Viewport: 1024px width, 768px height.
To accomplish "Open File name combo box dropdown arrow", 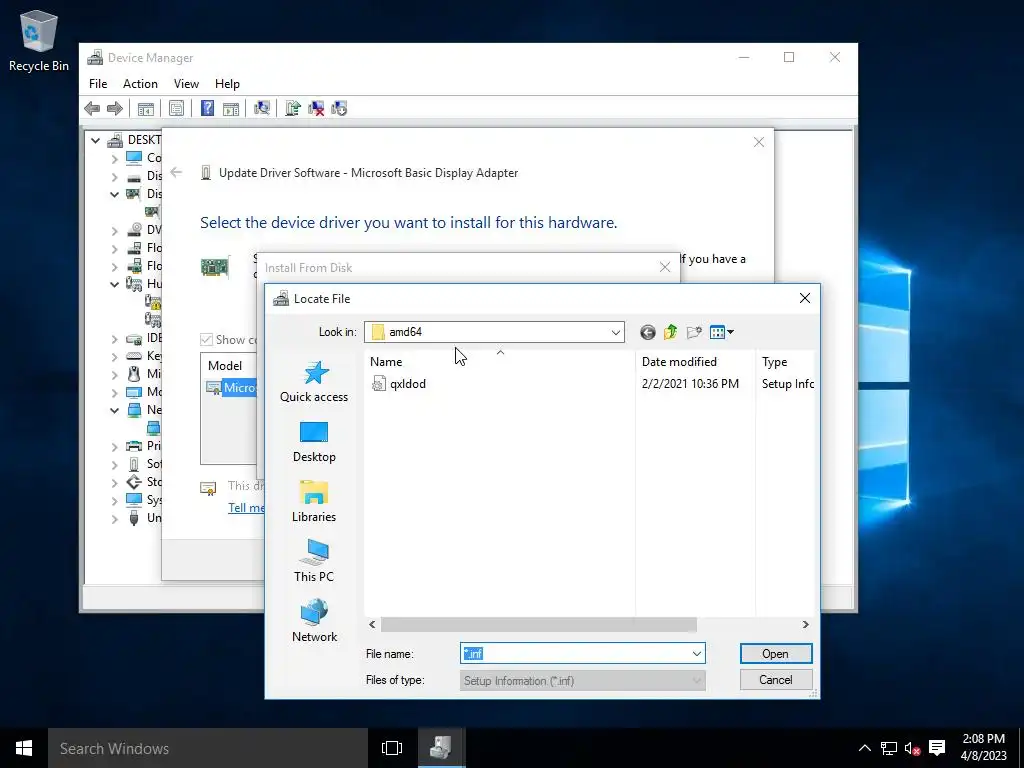I will (x=697, y=654).
